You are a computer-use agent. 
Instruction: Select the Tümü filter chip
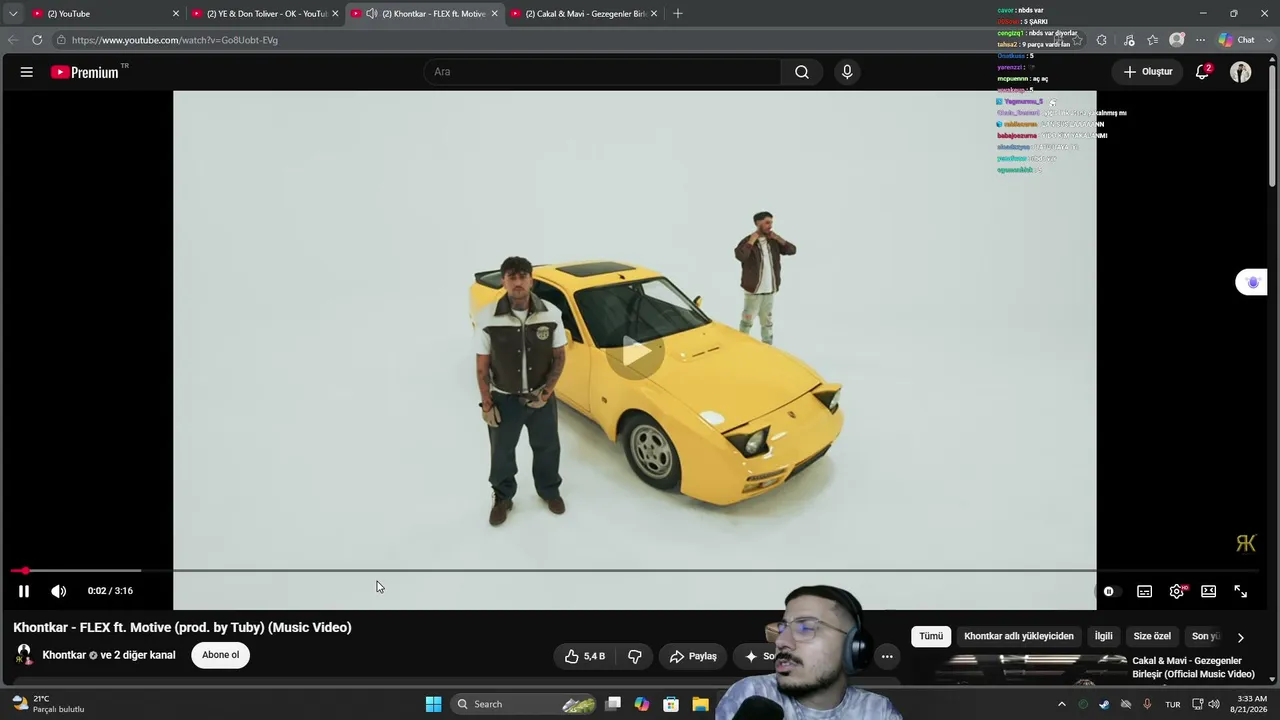[x=931, y=636]
